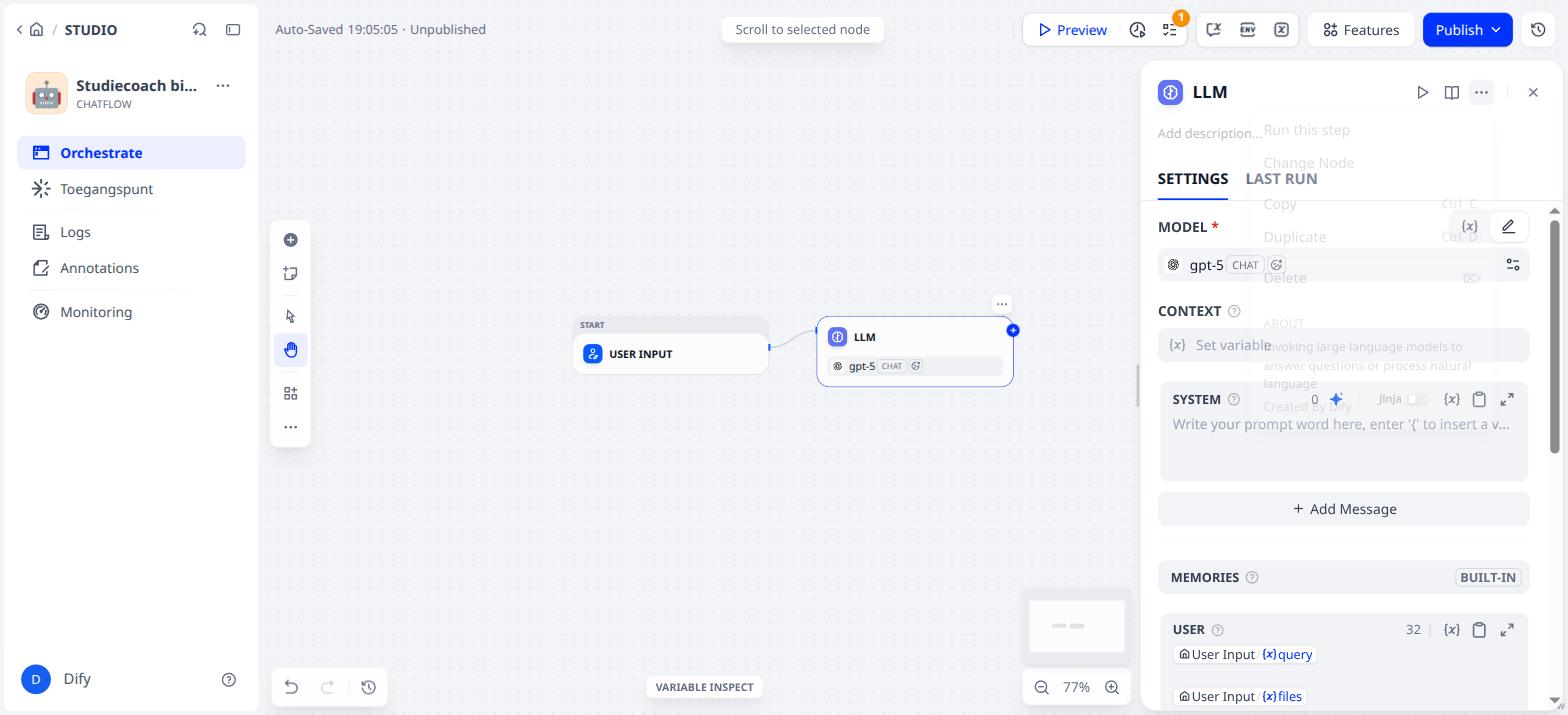Screen dimensions: 1568x715
Task: Expand the System prompt editor
Action: (1507, 399)
